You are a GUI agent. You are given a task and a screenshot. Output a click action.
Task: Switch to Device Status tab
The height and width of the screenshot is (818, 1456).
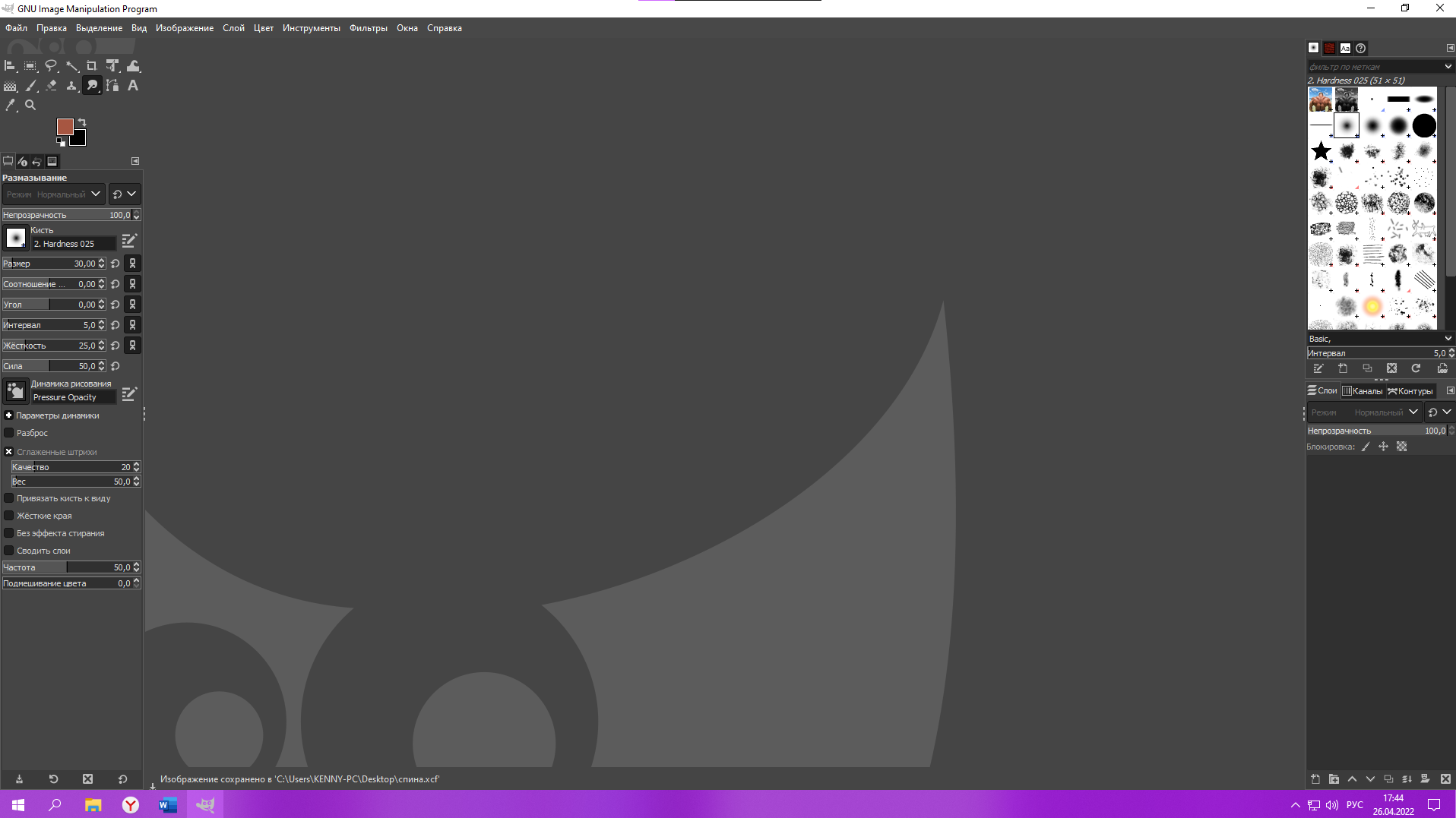click(23, 161)
